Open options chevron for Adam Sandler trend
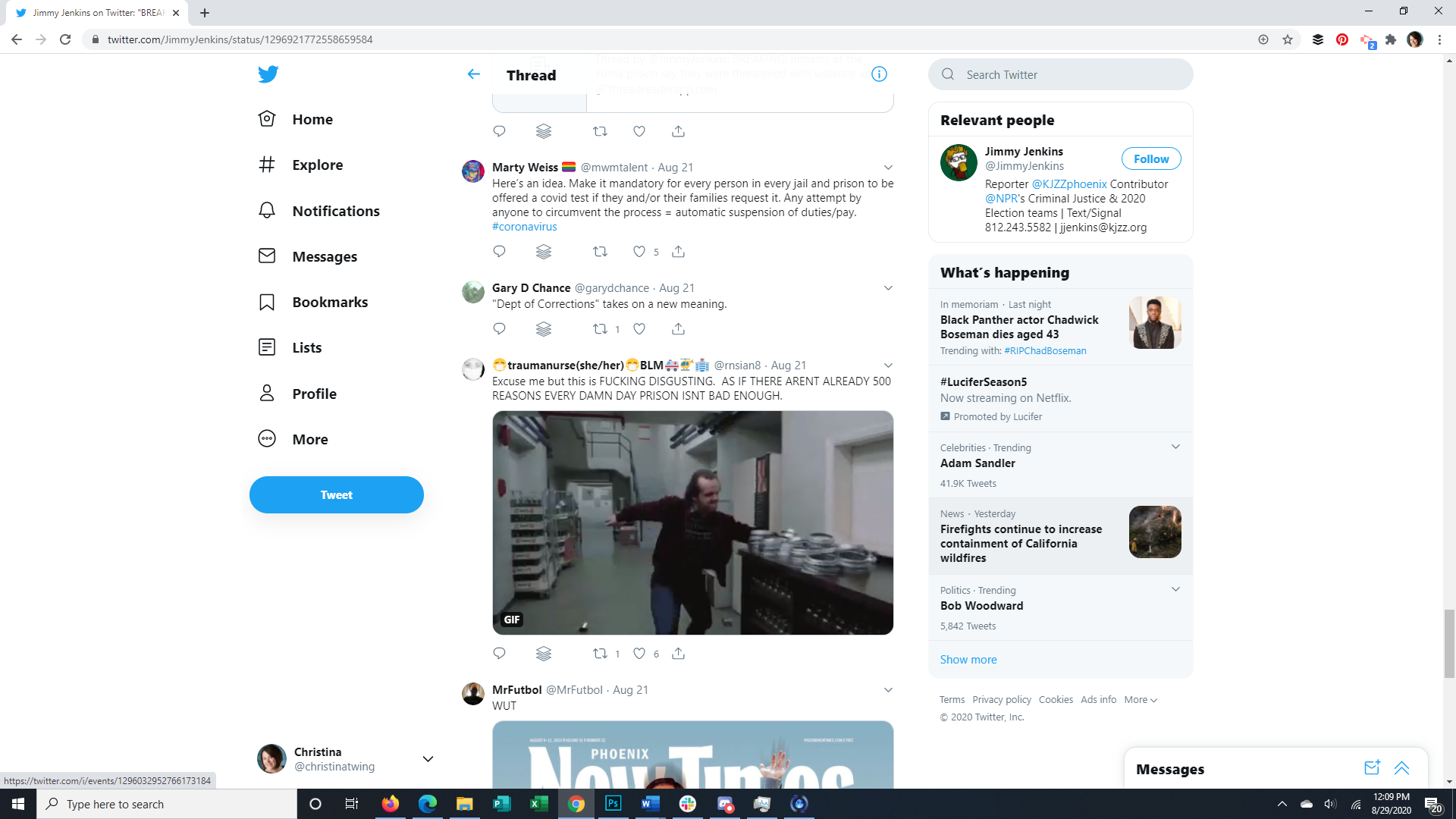Viewport: 1456px width, 819px height. coord(1175,447)
